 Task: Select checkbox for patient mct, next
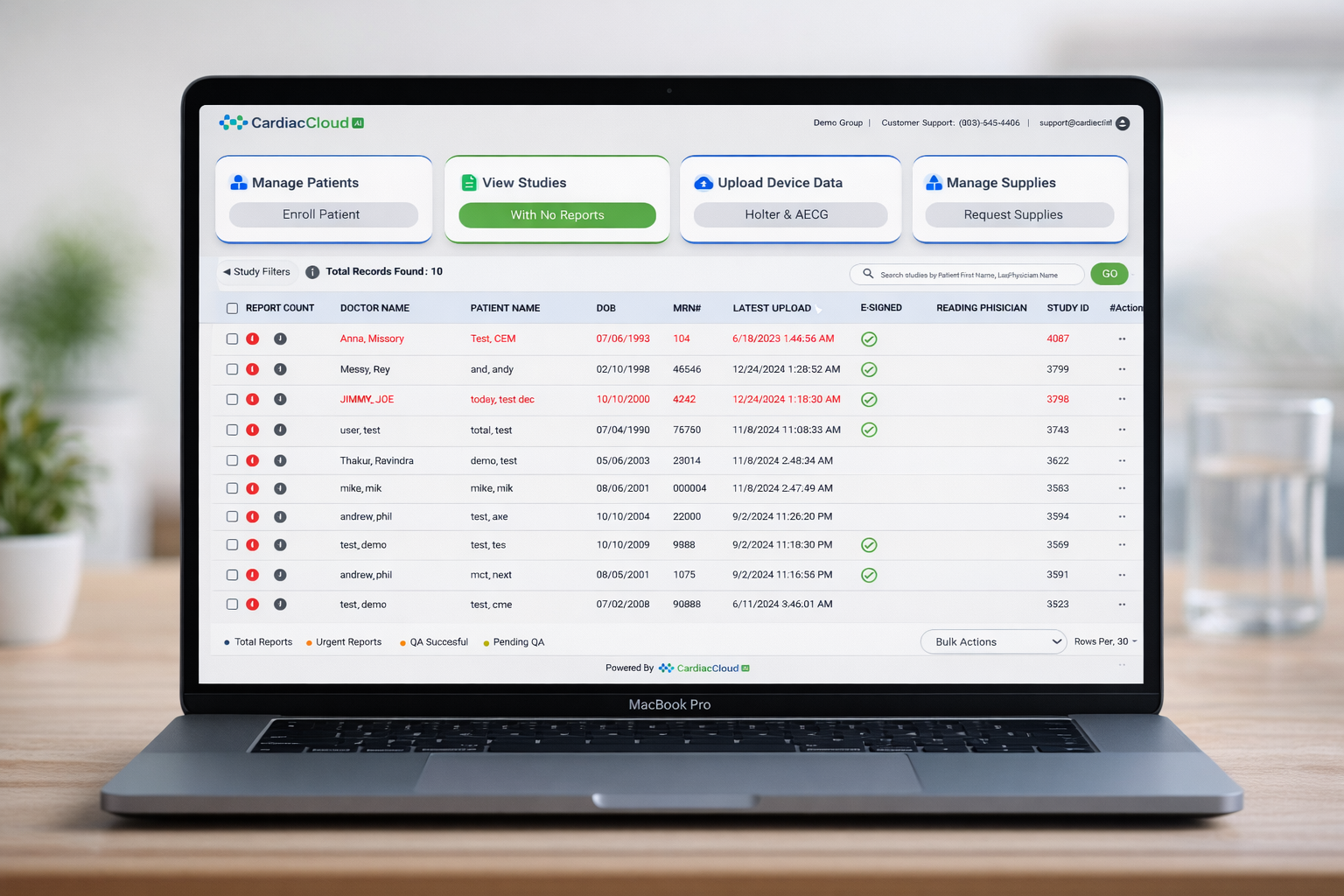[x=233, y=575]
